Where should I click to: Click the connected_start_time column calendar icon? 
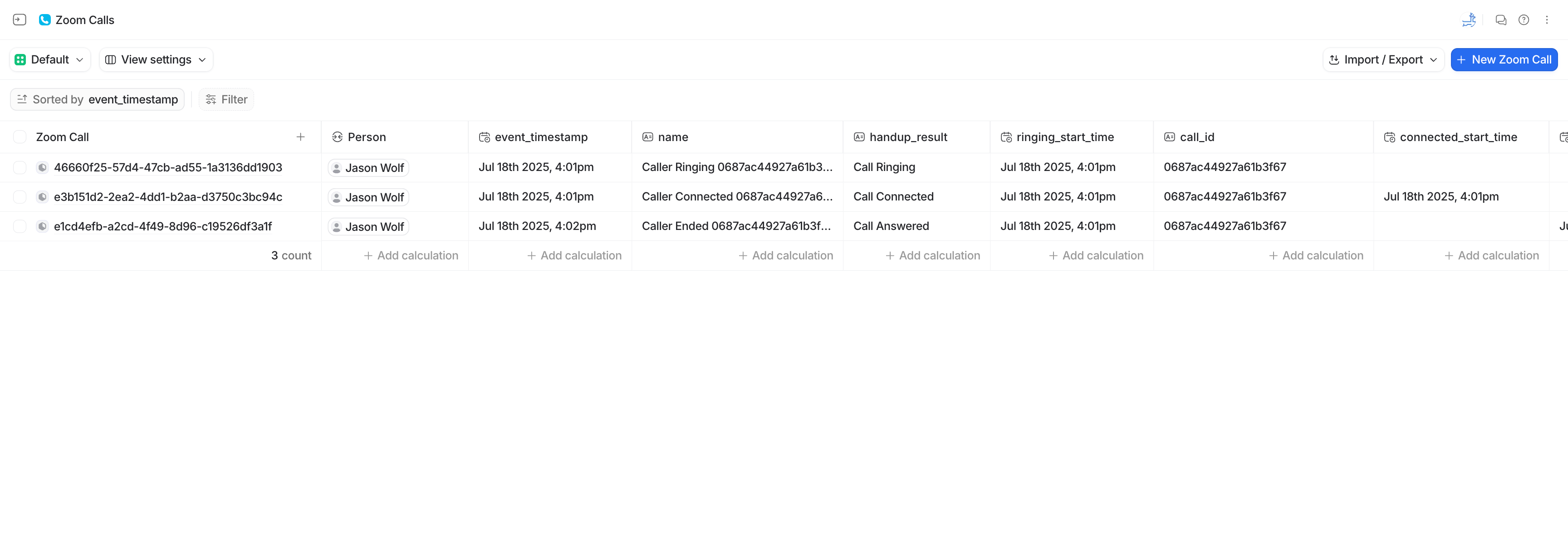[x=1390, y=137]
